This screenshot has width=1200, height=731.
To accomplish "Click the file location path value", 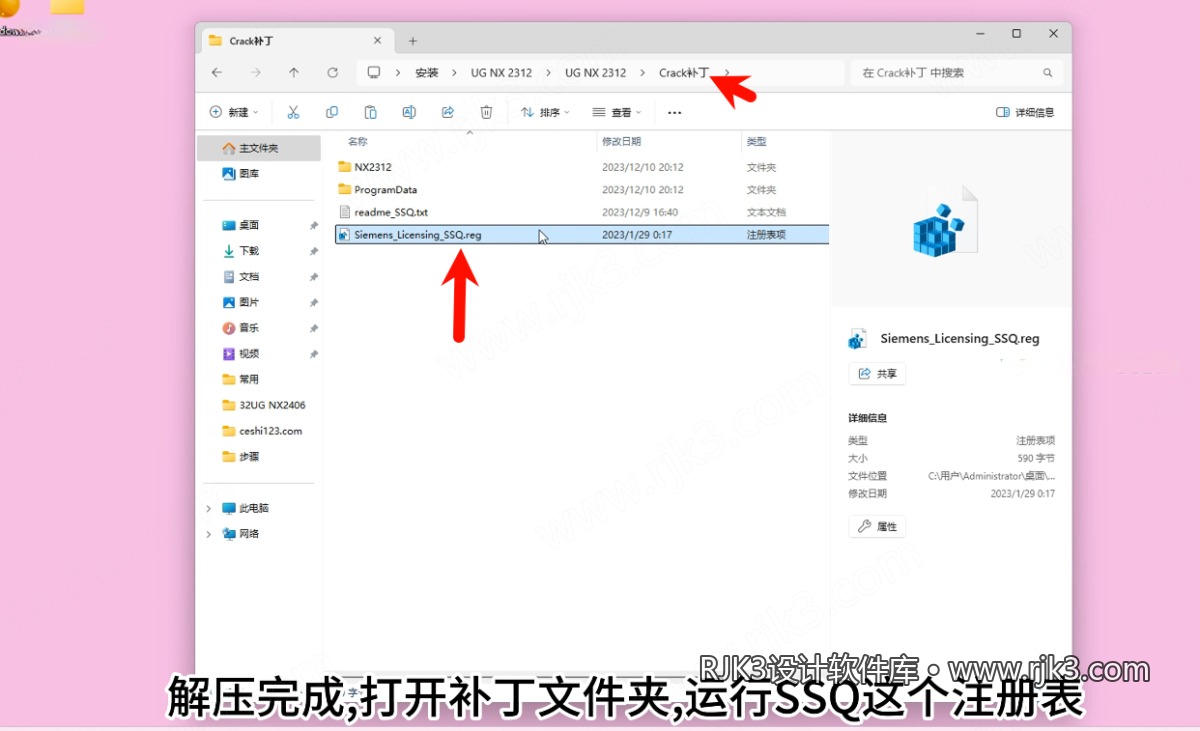I will coord(991,476).
